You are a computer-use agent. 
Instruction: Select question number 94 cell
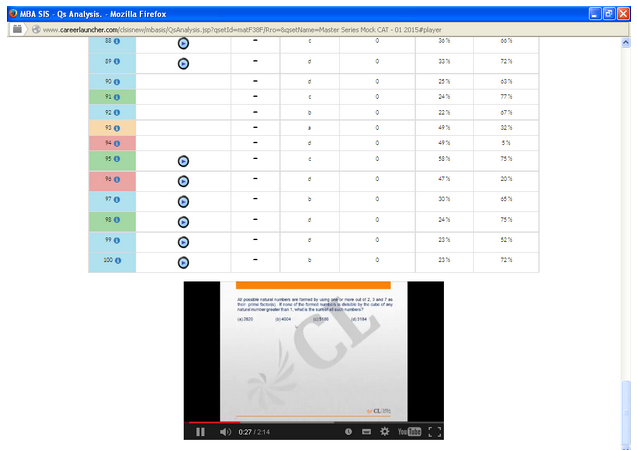pos(112,143)
